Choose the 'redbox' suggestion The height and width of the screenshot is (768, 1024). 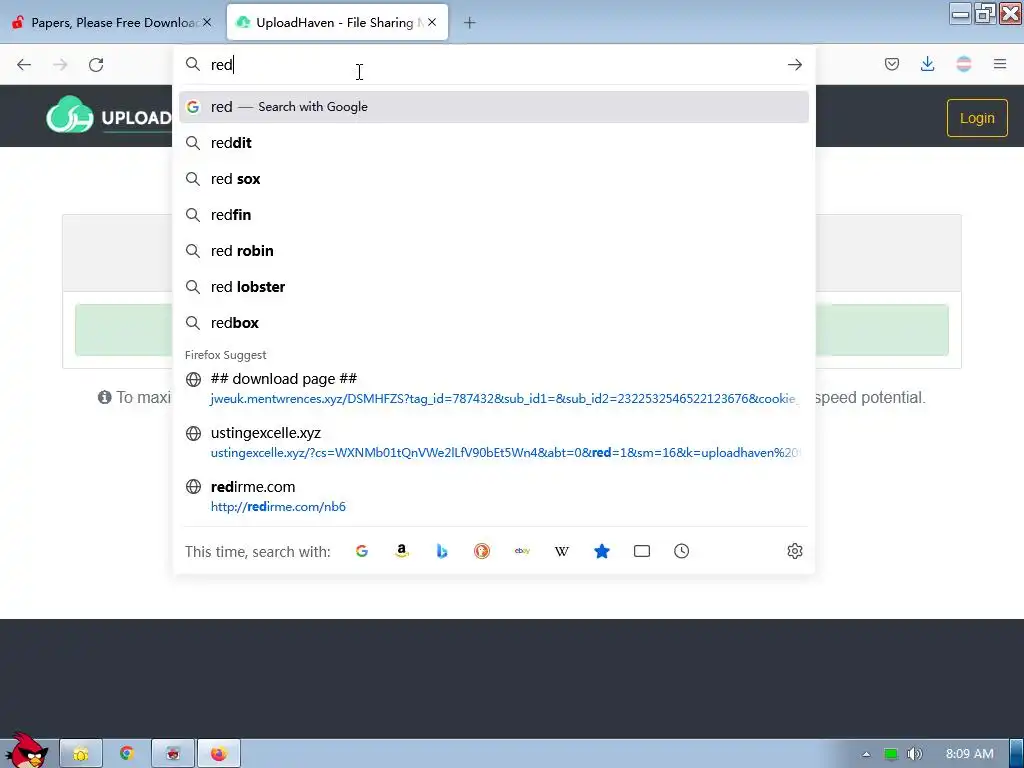(x=494, y=323)
